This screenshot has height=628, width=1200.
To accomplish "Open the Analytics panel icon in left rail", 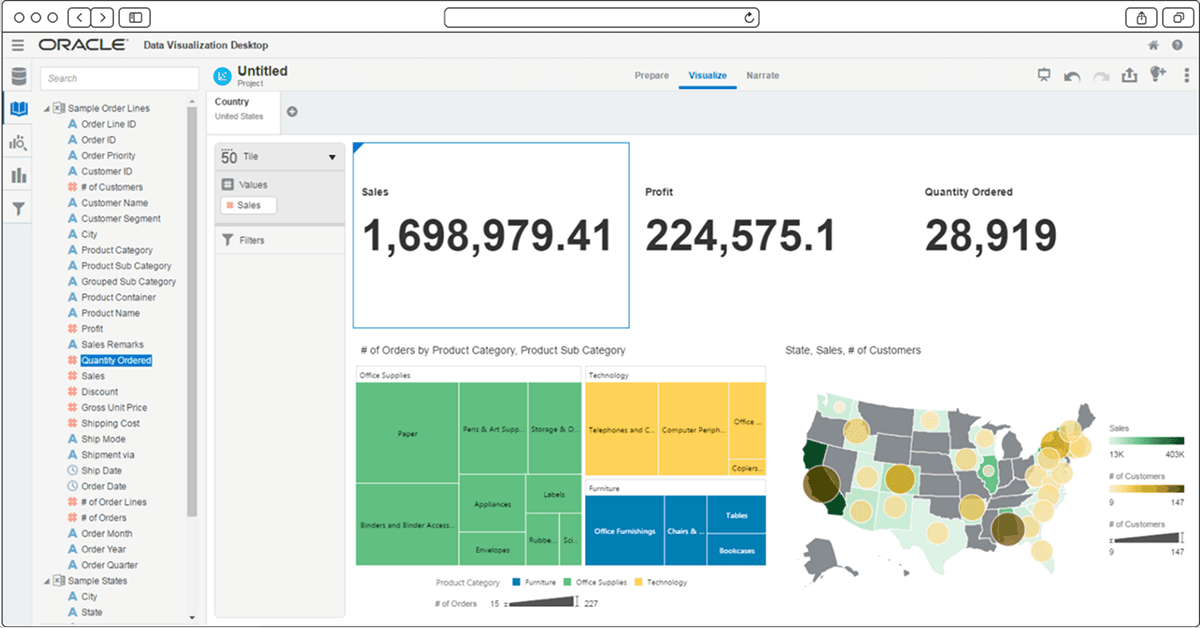I will tap(17, 142).
